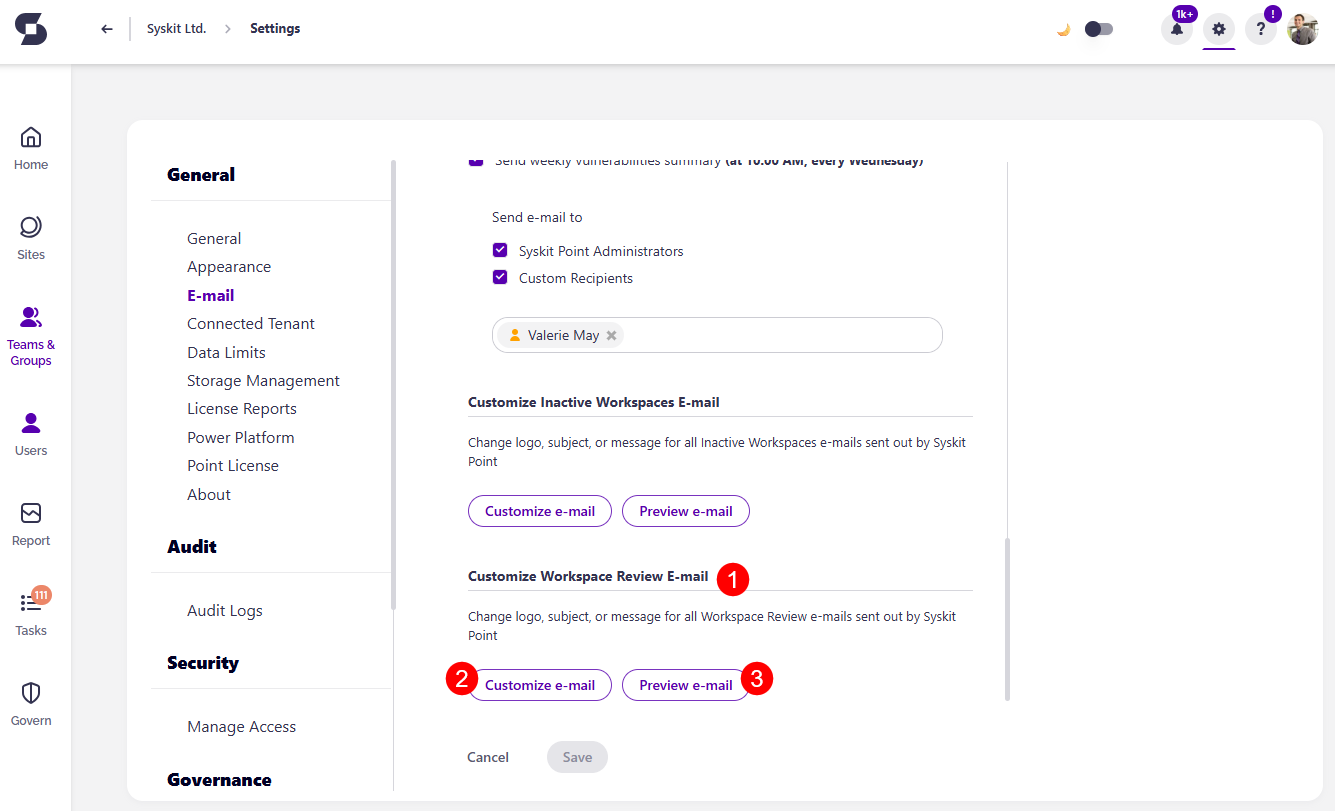Expand the Governance settings section
The image size is (1335, 811).
point(220,779)
